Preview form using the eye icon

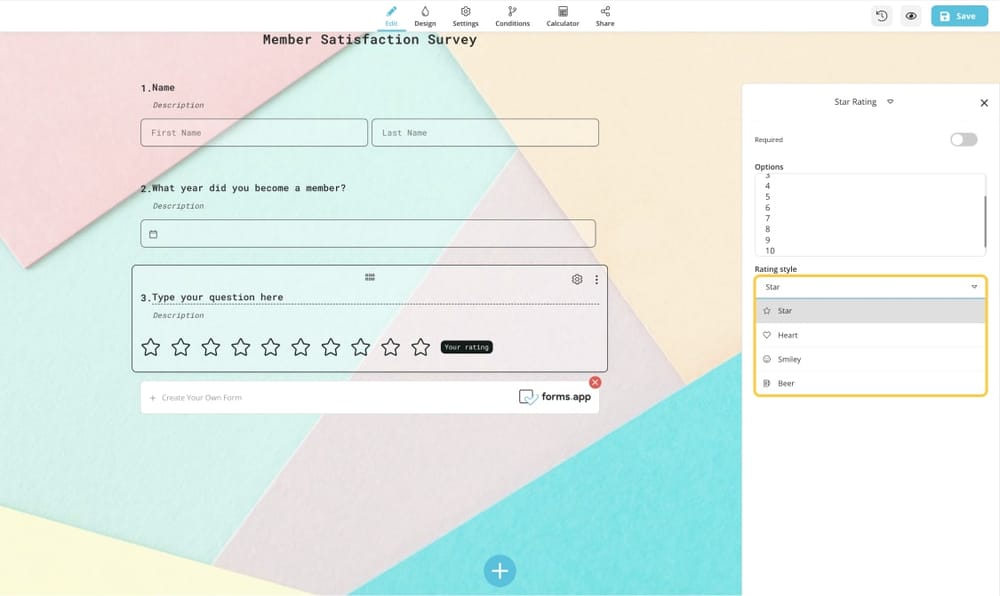pyautogui.click(x=911, y=16)
